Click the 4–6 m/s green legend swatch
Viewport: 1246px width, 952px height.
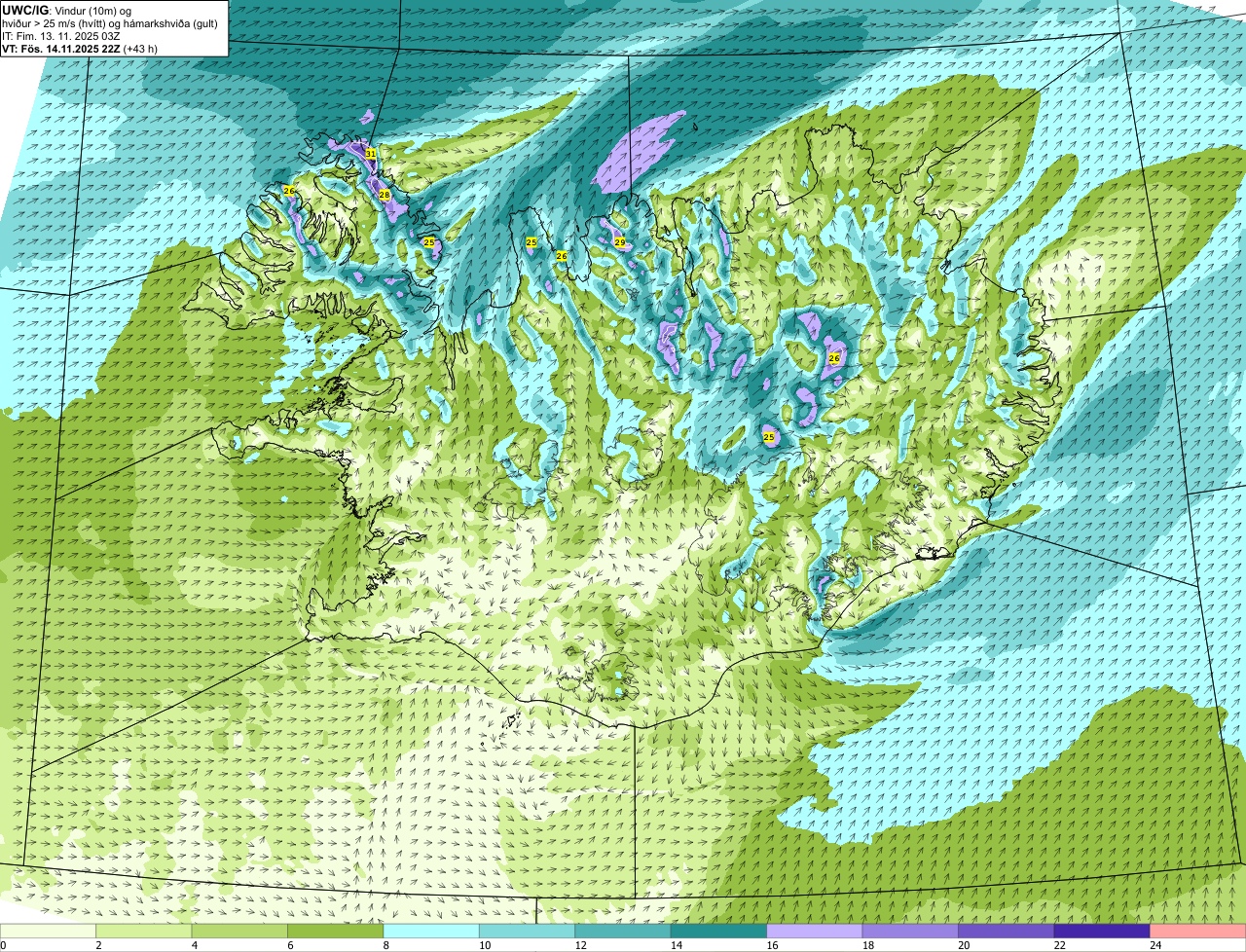point(239,932)
